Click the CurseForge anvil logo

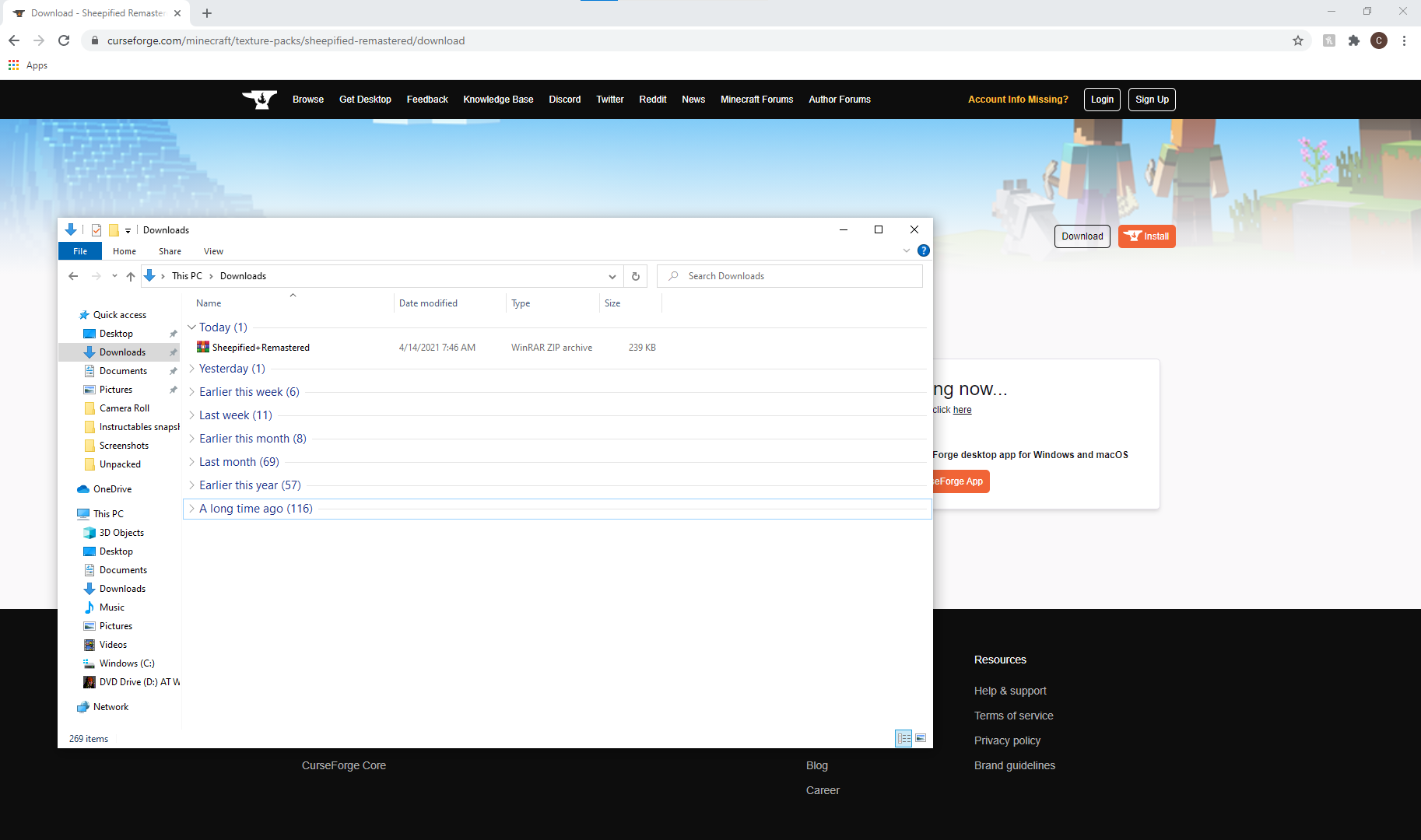[259, 99]
